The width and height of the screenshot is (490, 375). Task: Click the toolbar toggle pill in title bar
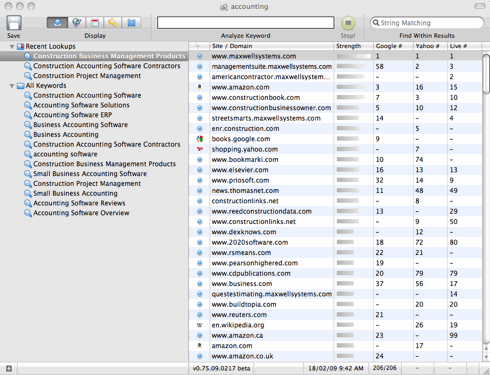(x=480, y=6)
